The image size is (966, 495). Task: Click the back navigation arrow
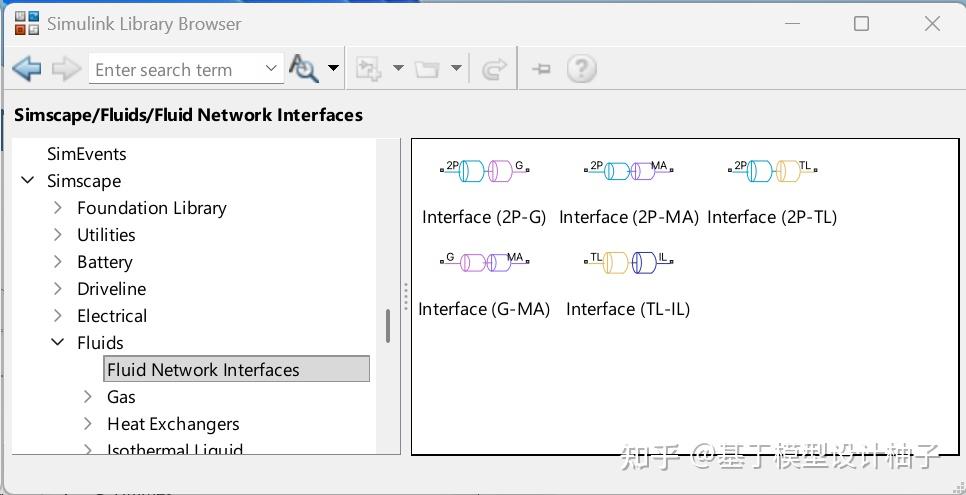tap(26, 68)
